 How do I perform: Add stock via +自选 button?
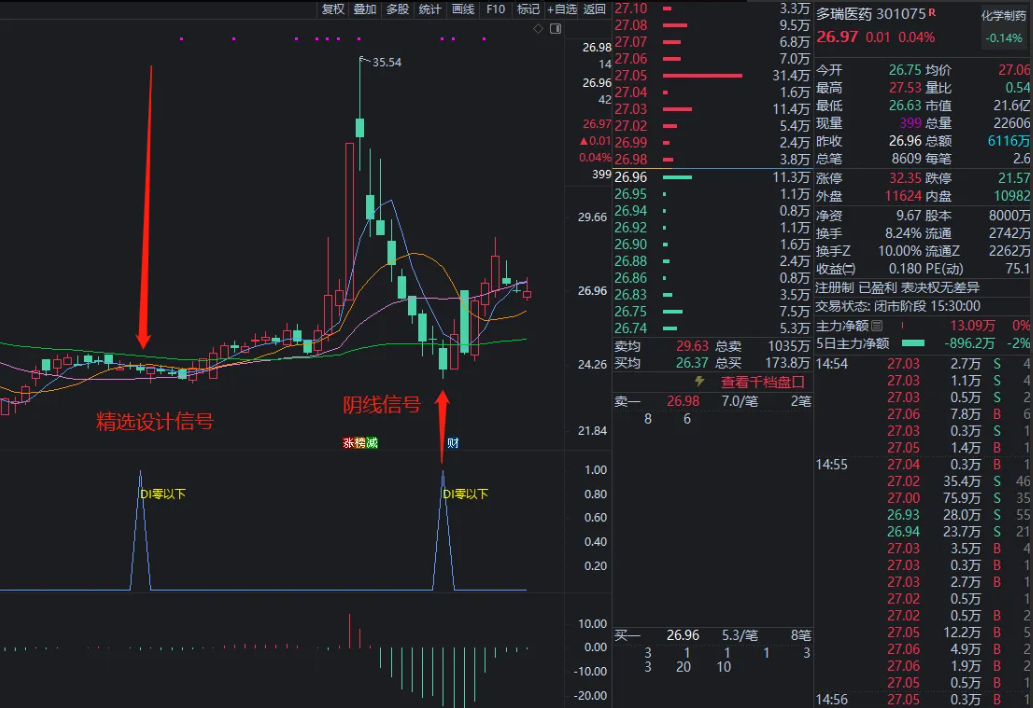pyautogui.click(x=561, y=9)
